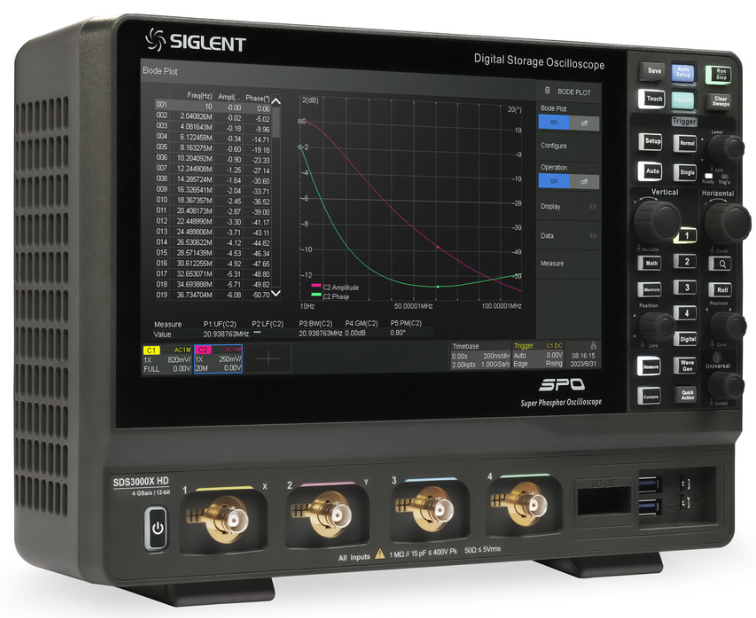Open the Configure menu entry
Viewport: 756px width, 618px height.
(569, 146)
